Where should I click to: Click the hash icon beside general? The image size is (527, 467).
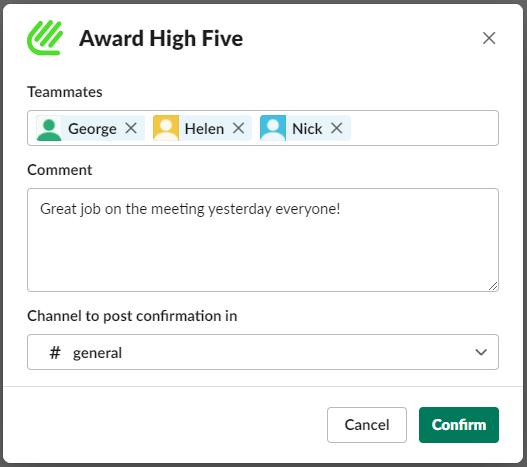coord(55,353)
